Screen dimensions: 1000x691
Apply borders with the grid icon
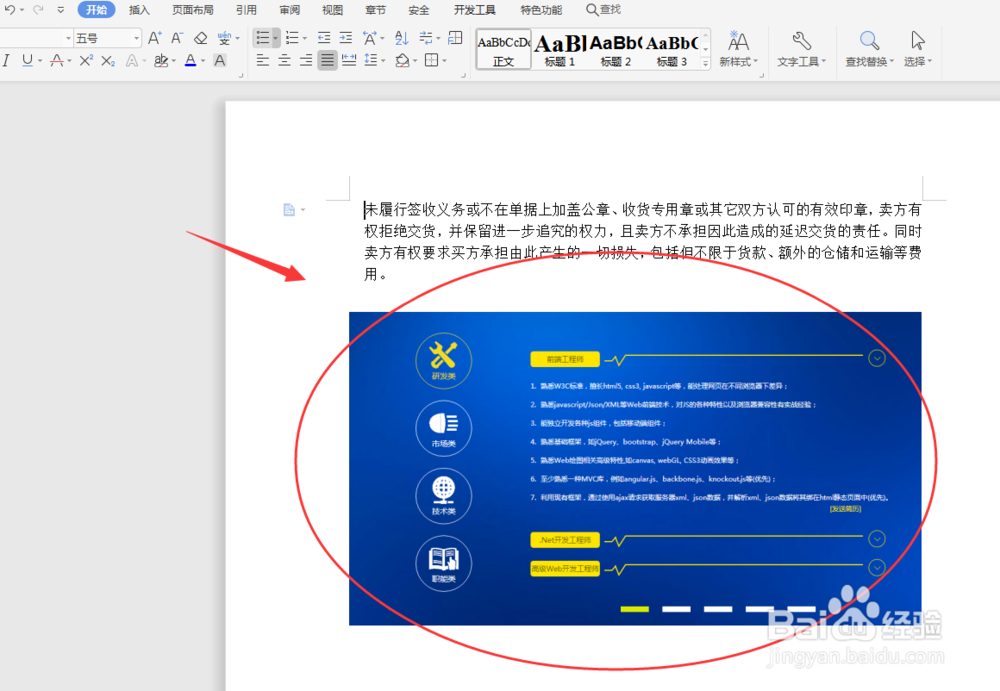pyautogui.click(x=432, y=61)
